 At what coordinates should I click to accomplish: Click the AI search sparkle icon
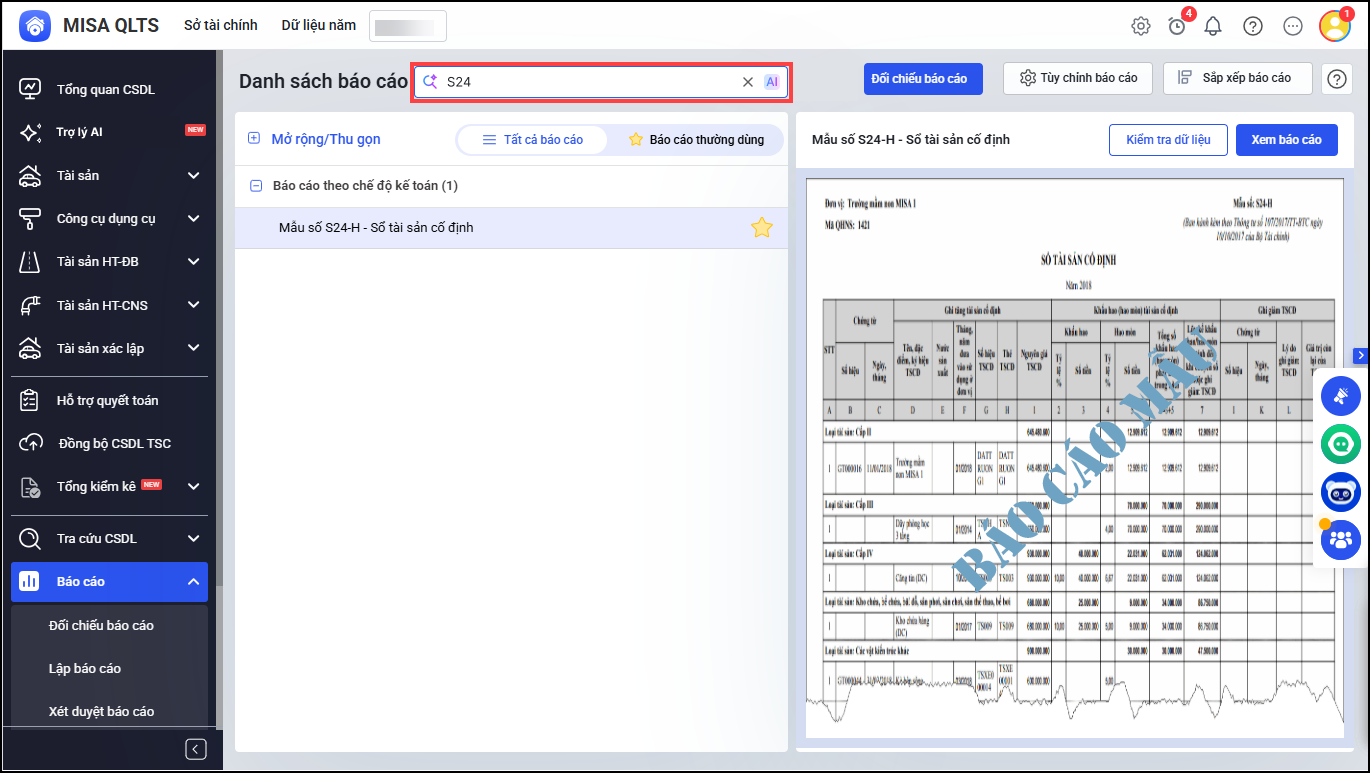point(430,82)
